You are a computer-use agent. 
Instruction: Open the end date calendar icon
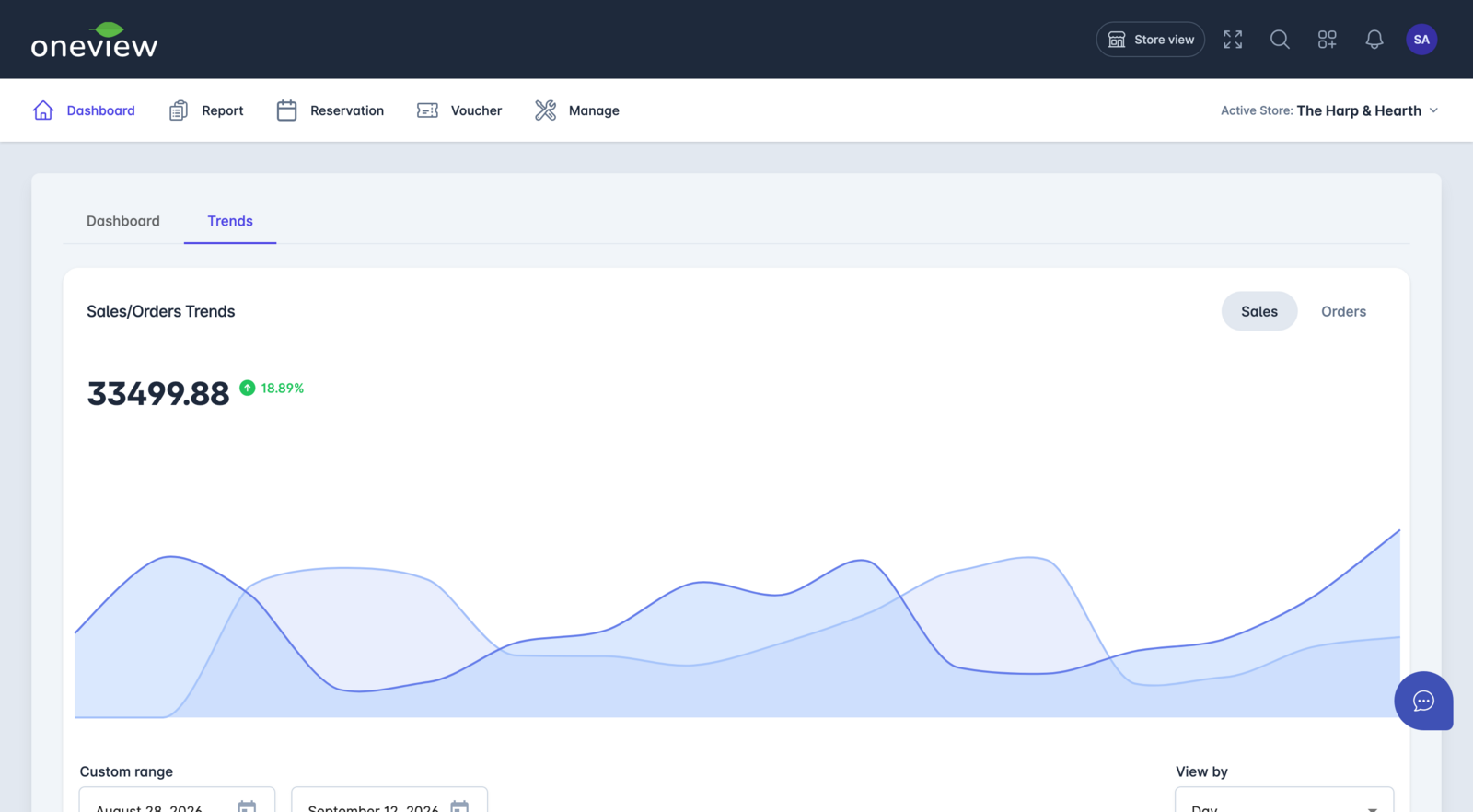point(459,806)
